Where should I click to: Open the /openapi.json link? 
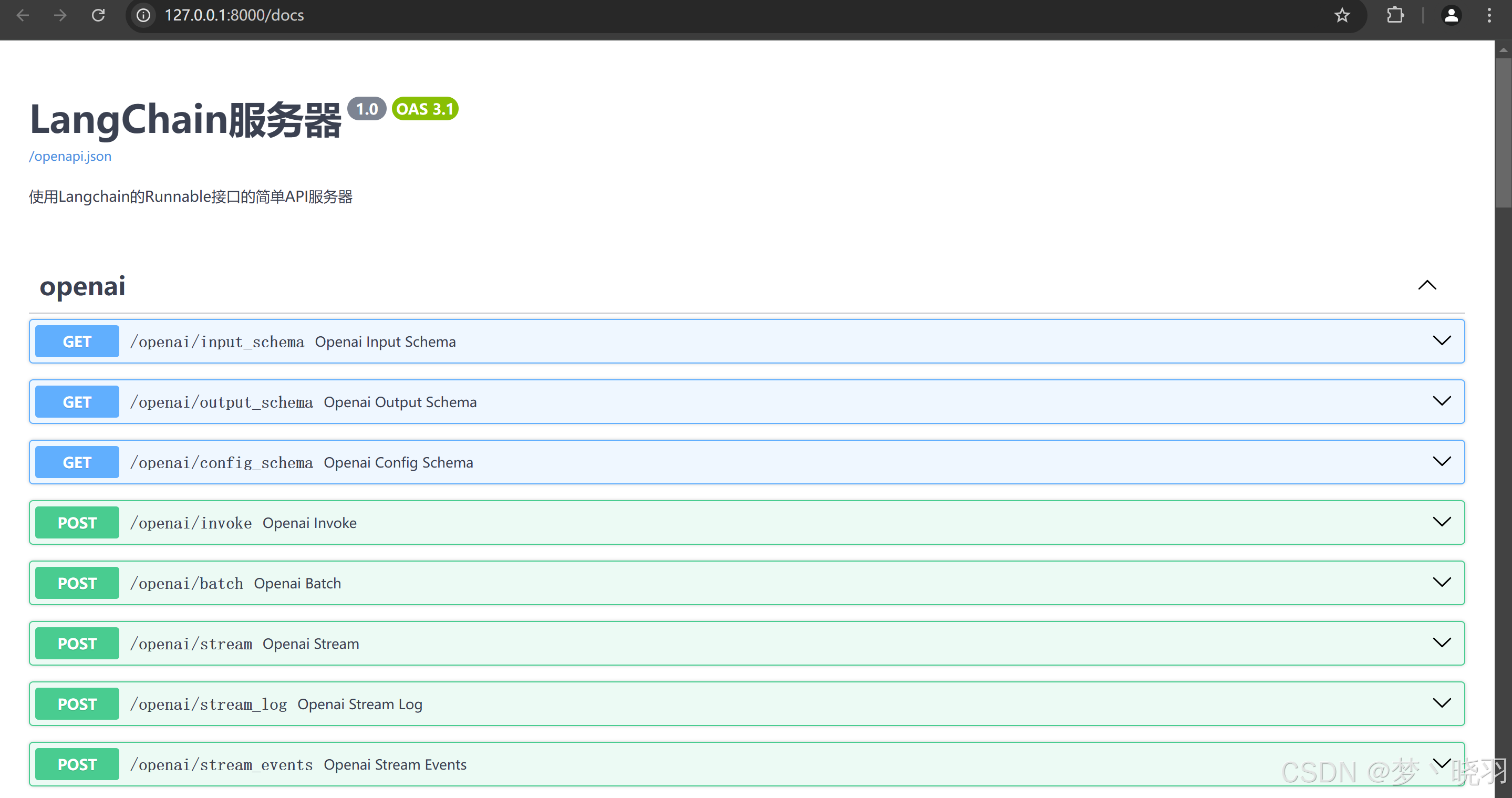(x=70, y=156)
